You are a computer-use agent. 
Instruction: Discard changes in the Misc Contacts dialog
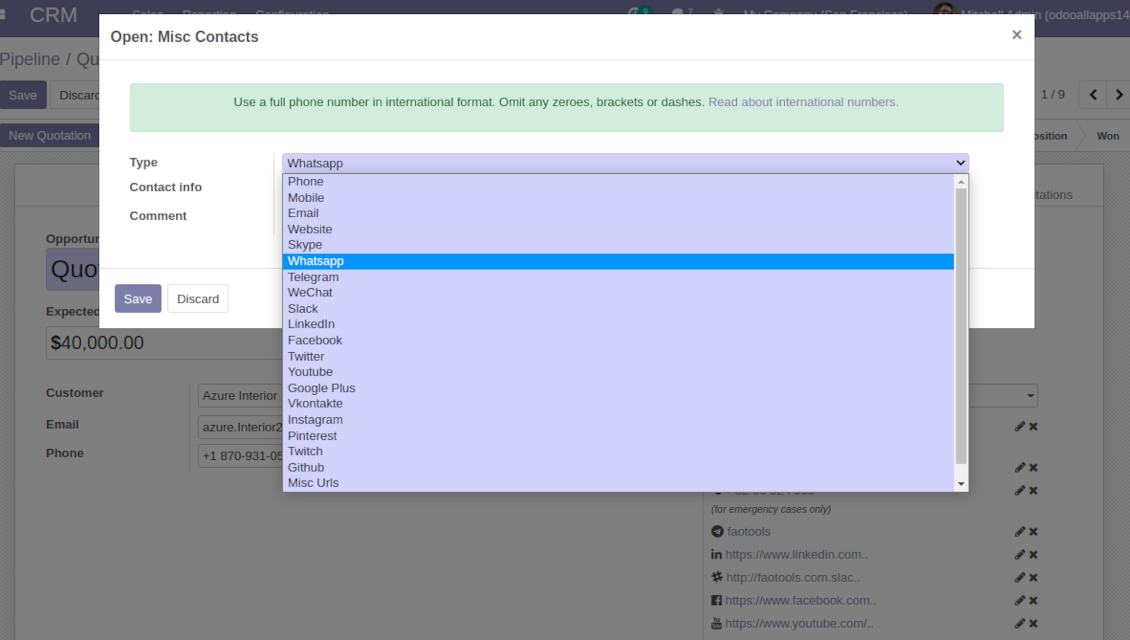(x=197, y=298)
